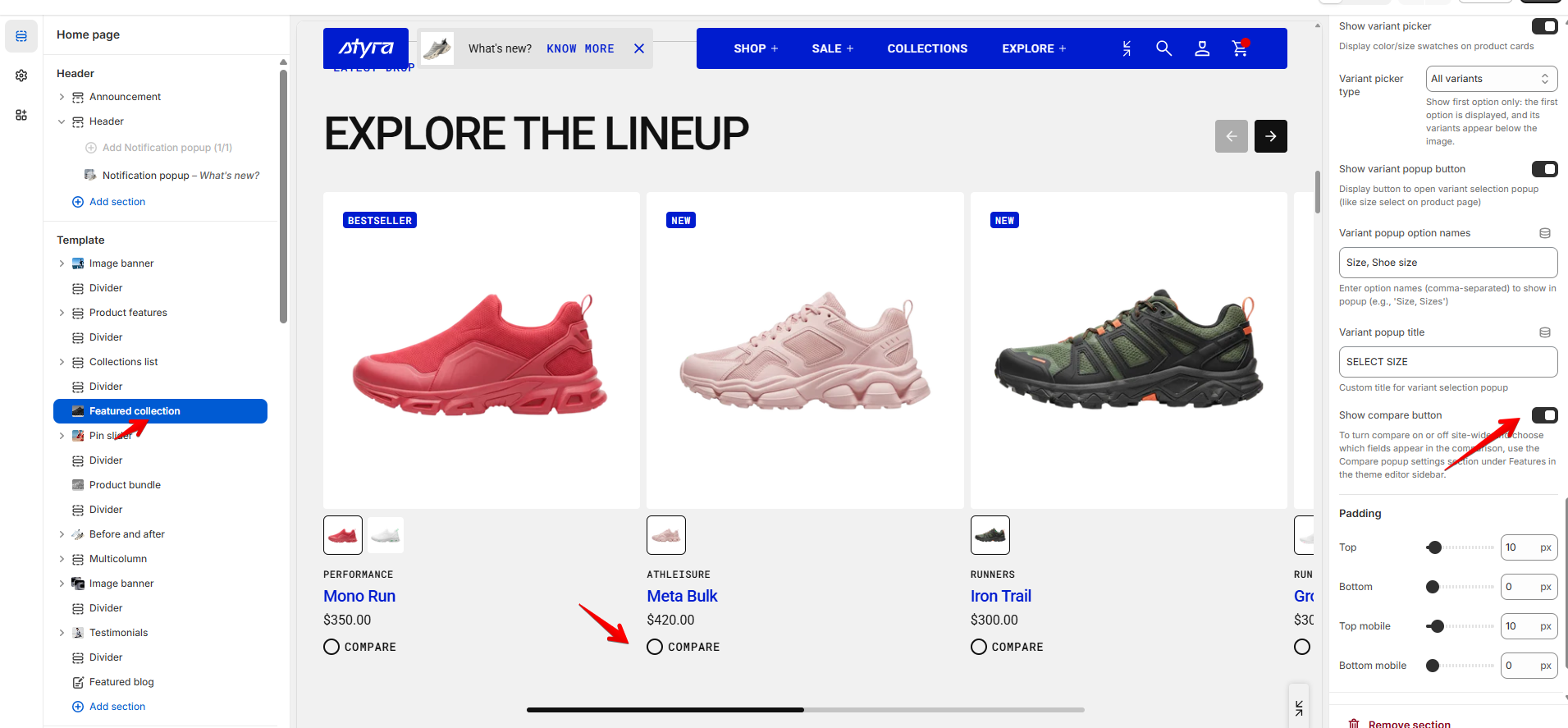Close the What's new popup
The height and width of the screenshot is (728, 1568).
pyautogui.click(x=639, y=48)
